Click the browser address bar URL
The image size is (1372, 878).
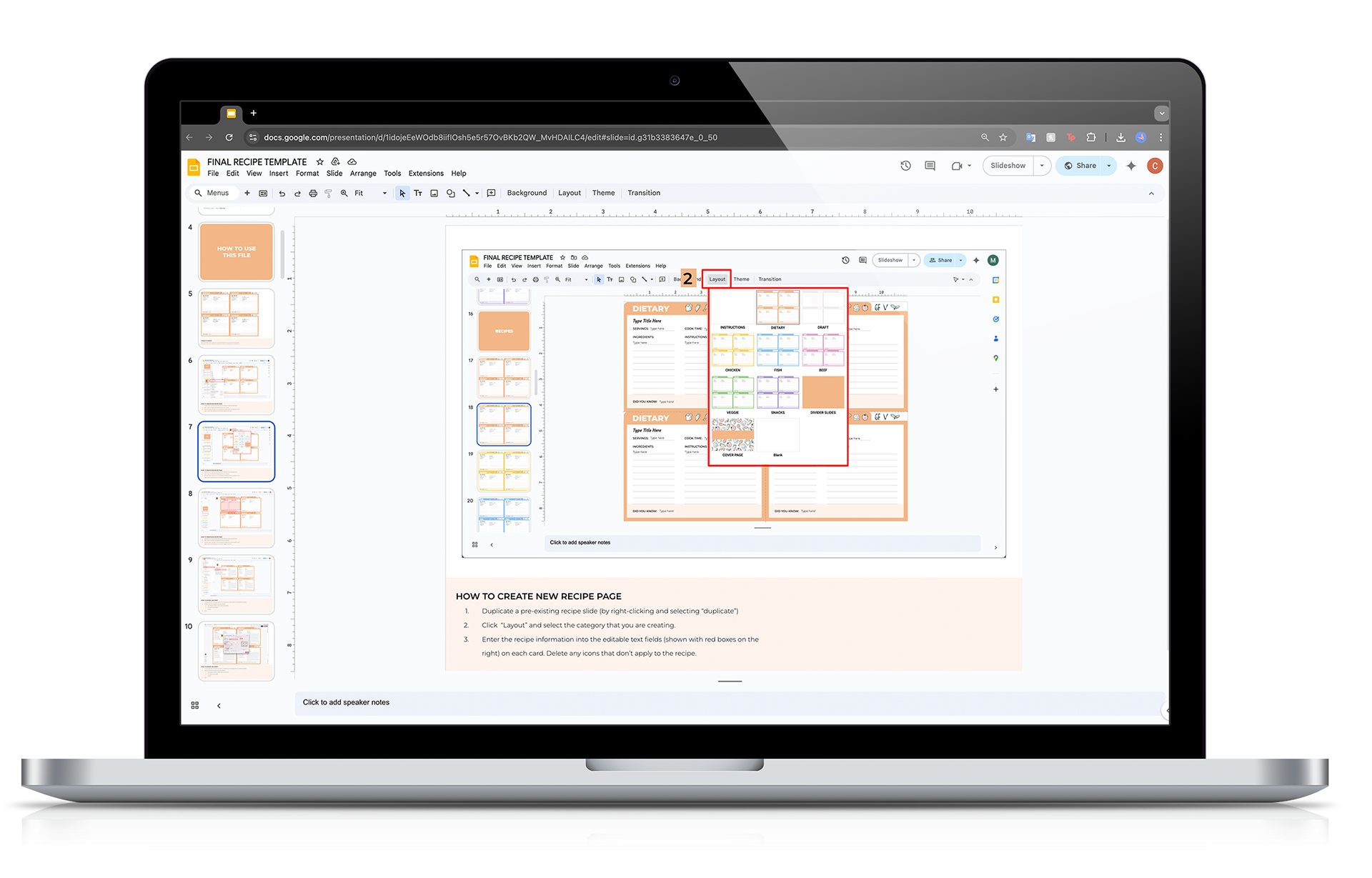[x=490, y=137]
